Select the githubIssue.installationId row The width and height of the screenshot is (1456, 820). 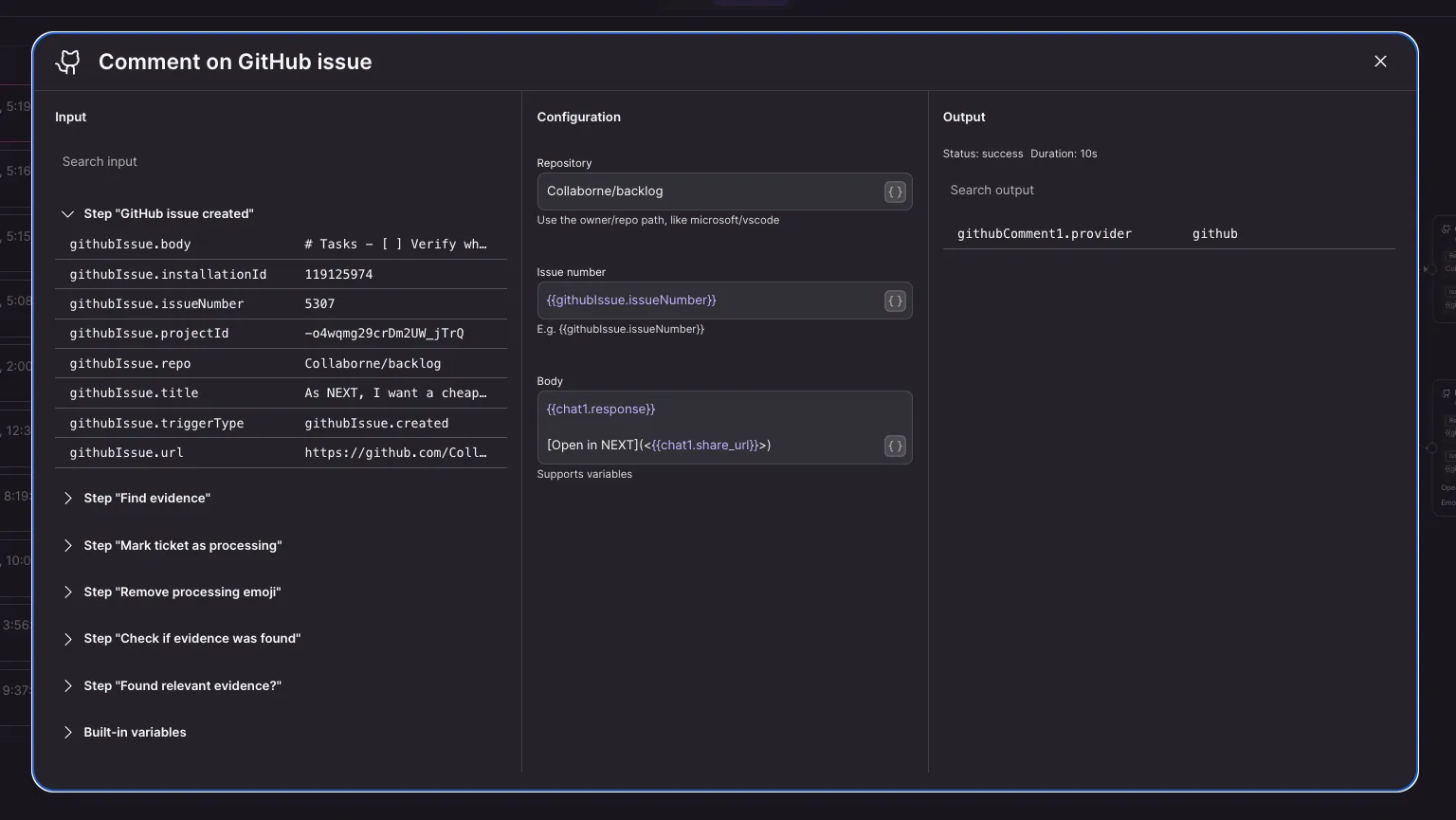pyautogui.click(x=281, y=275)
